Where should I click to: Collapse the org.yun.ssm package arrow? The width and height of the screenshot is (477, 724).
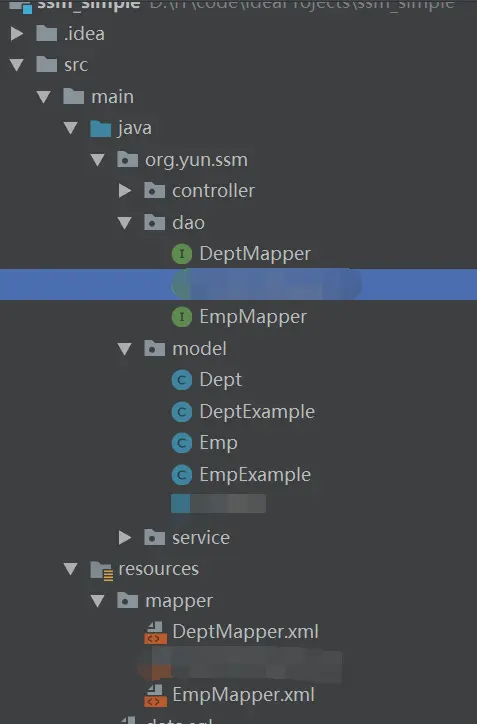point(97,160)
